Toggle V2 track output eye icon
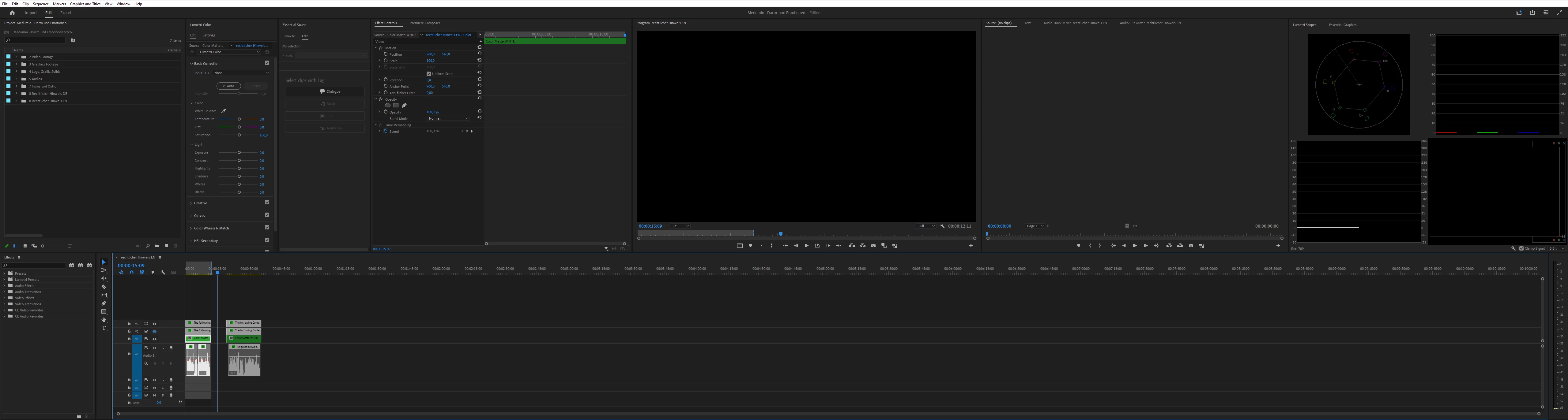The image size is (1568, 420). 154,331
